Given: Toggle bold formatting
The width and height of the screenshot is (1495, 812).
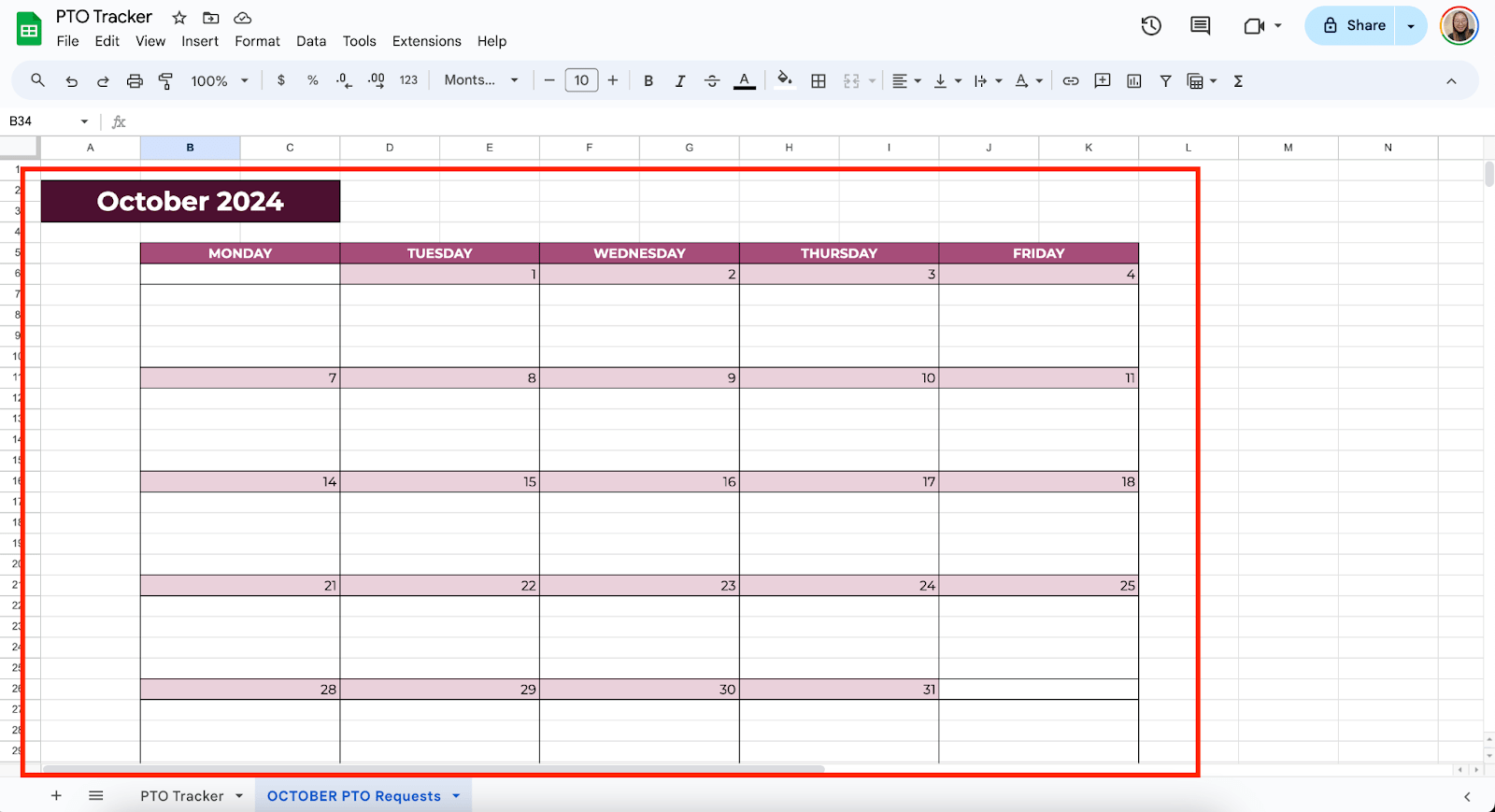Looking at the screenshot, I should click(x=648, y=81).
